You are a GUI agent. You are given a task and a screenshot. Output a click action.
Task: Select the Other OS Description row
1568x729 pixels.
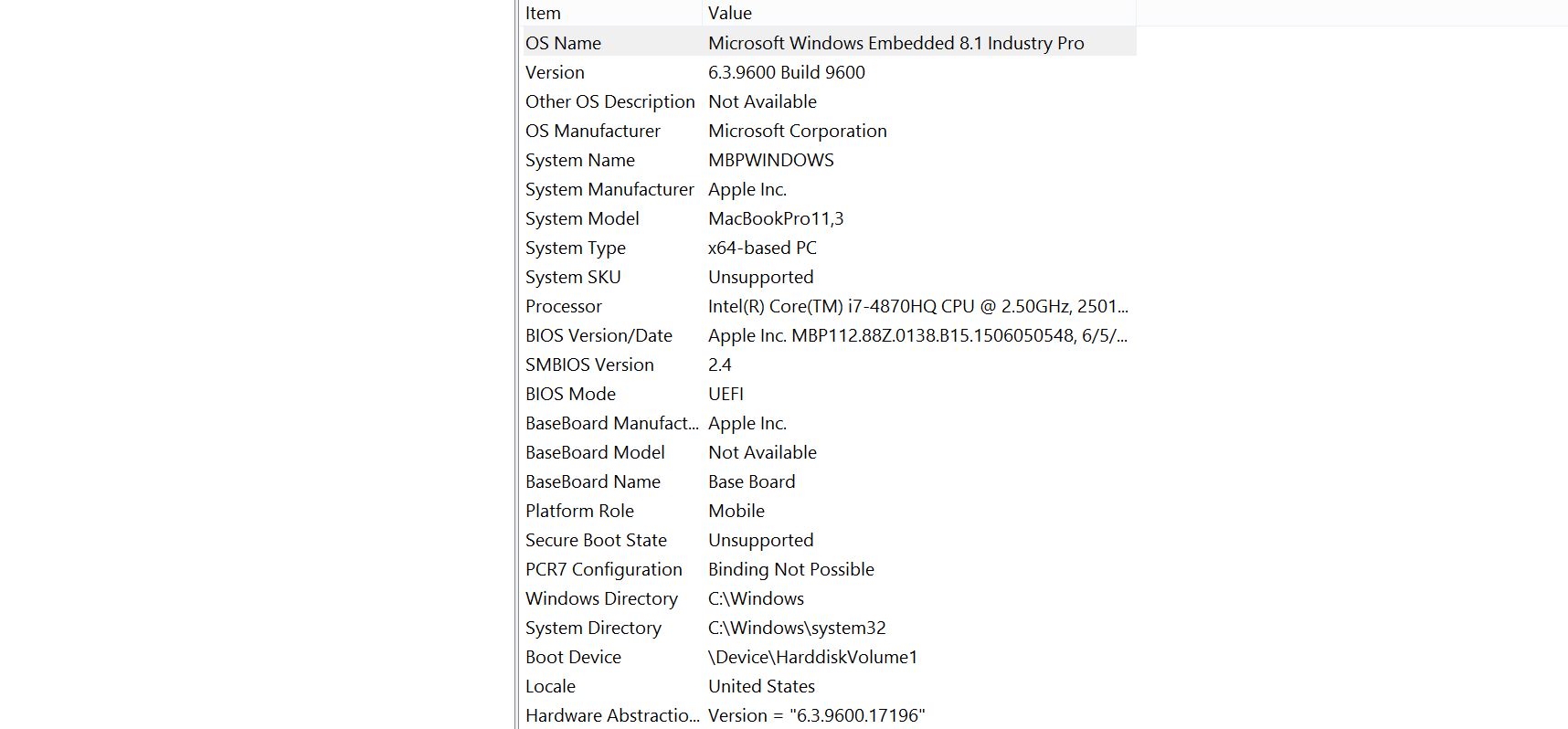click(x=828, y=101)
